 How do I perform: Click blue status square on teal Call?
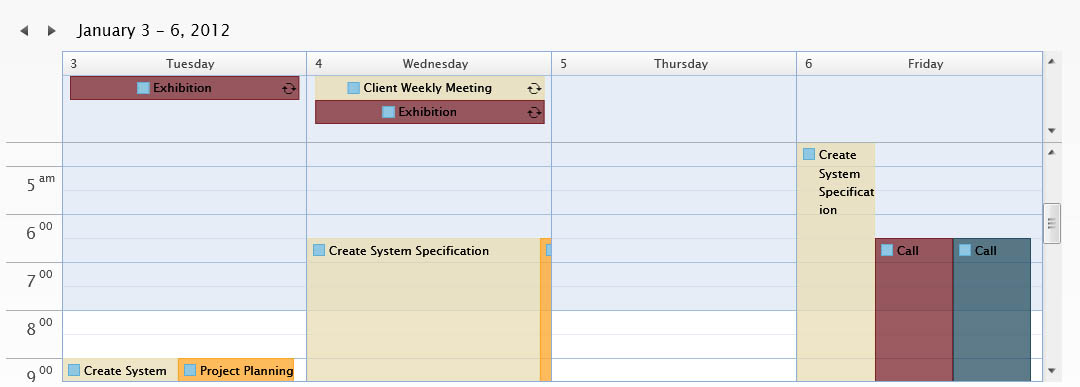pyautogui.click(x=965, y=250)
